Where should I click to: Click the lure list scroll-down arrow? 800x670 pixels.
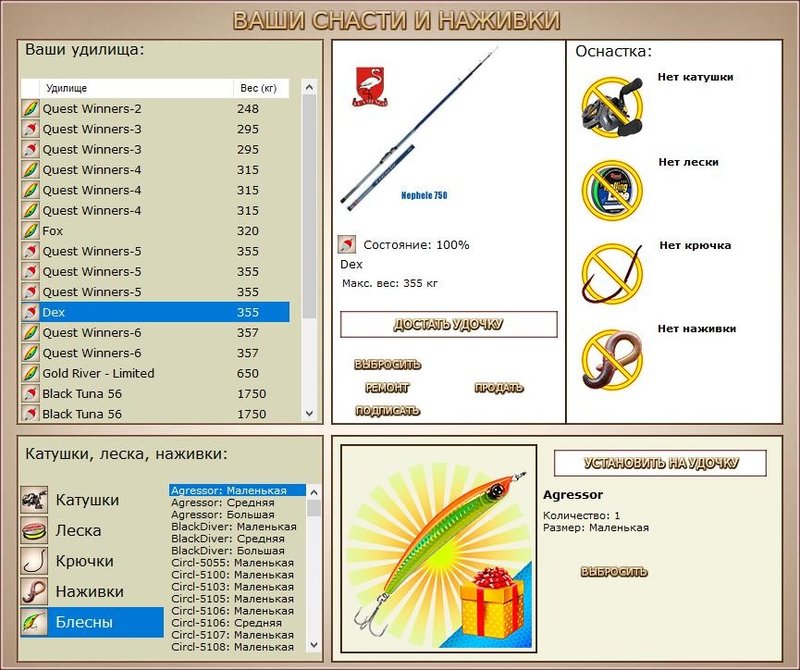[314, 645]
